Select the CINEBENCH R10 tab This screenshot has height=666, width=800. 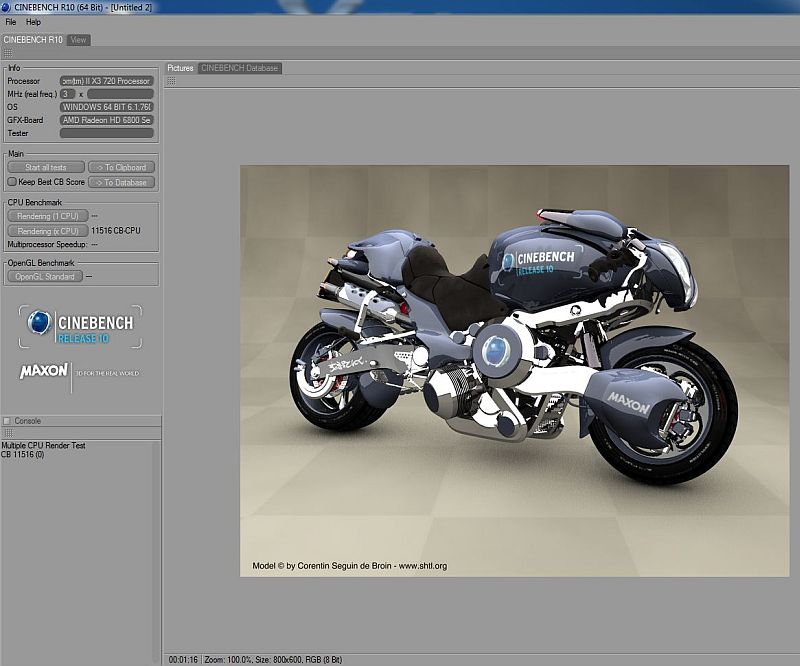33,40
